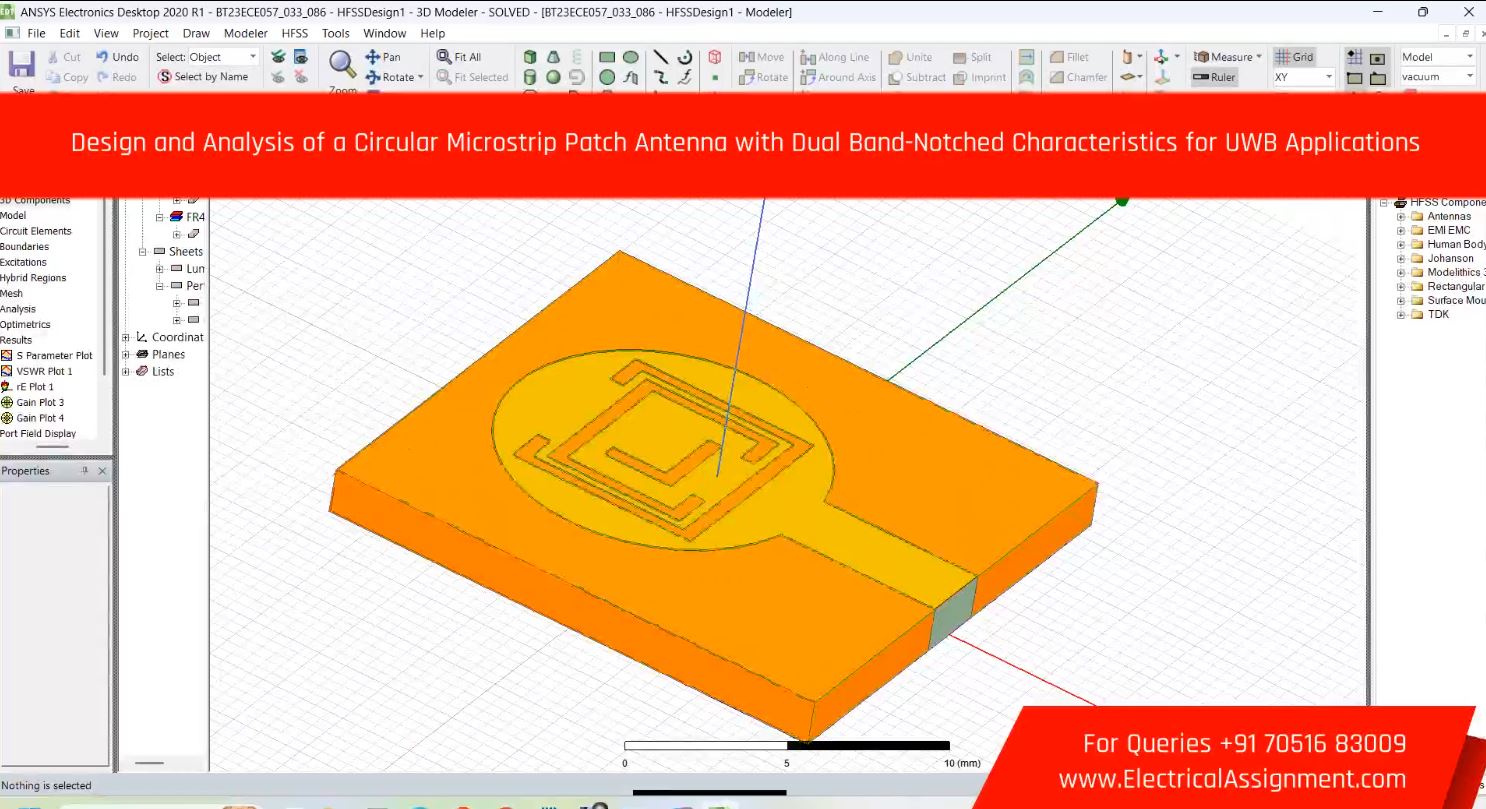Toggle the Ruler display button
This screenshot has width=1486, height=809.
tap(1214, 77)
